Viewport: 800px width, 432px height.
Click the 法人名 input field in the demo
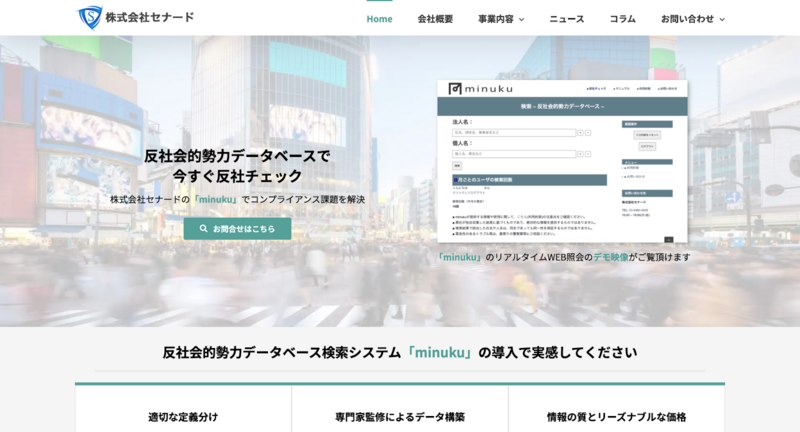pyautogui.click(x=514, y=133)
